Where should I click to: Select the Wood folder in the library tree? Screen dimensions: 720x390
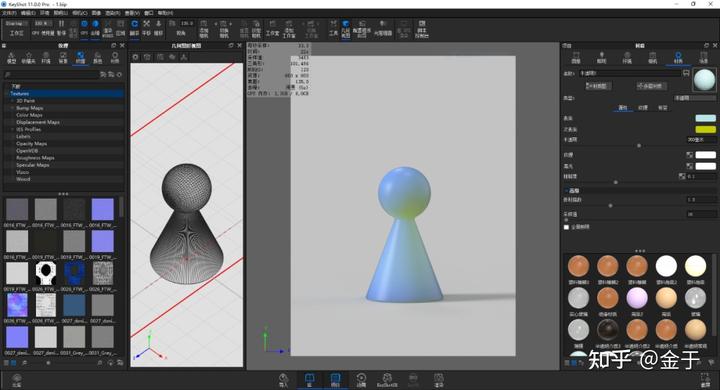[23, 179]
